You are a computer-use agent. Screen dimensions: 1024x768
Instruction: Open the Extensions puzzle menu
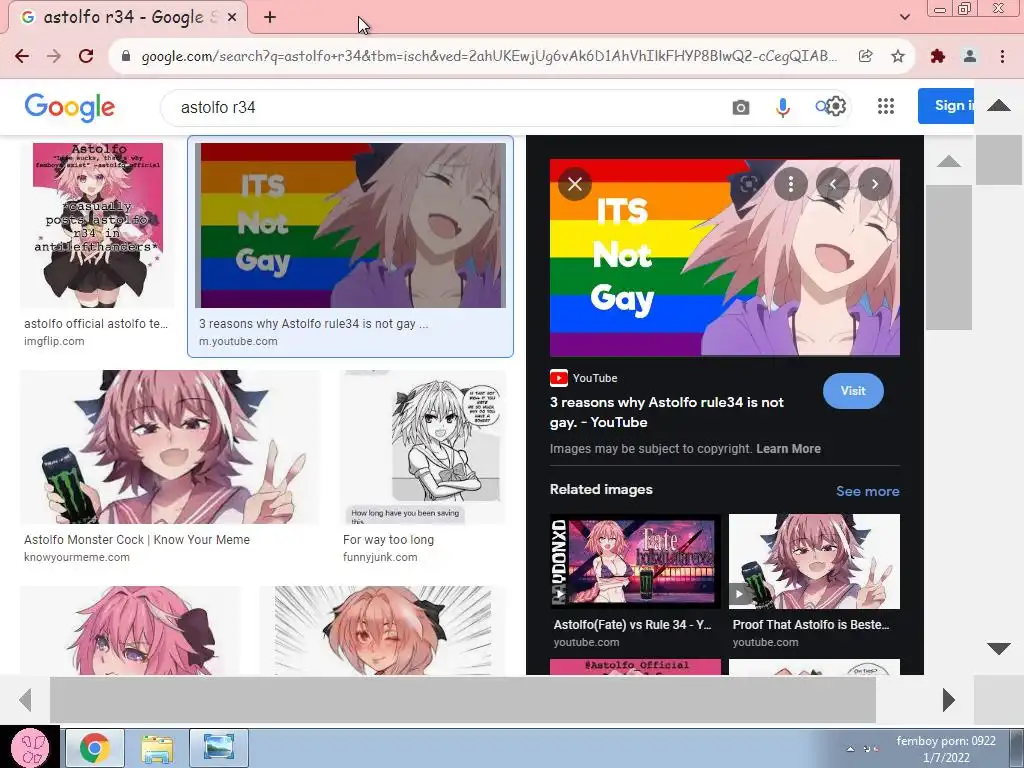(x=938, y=56)
